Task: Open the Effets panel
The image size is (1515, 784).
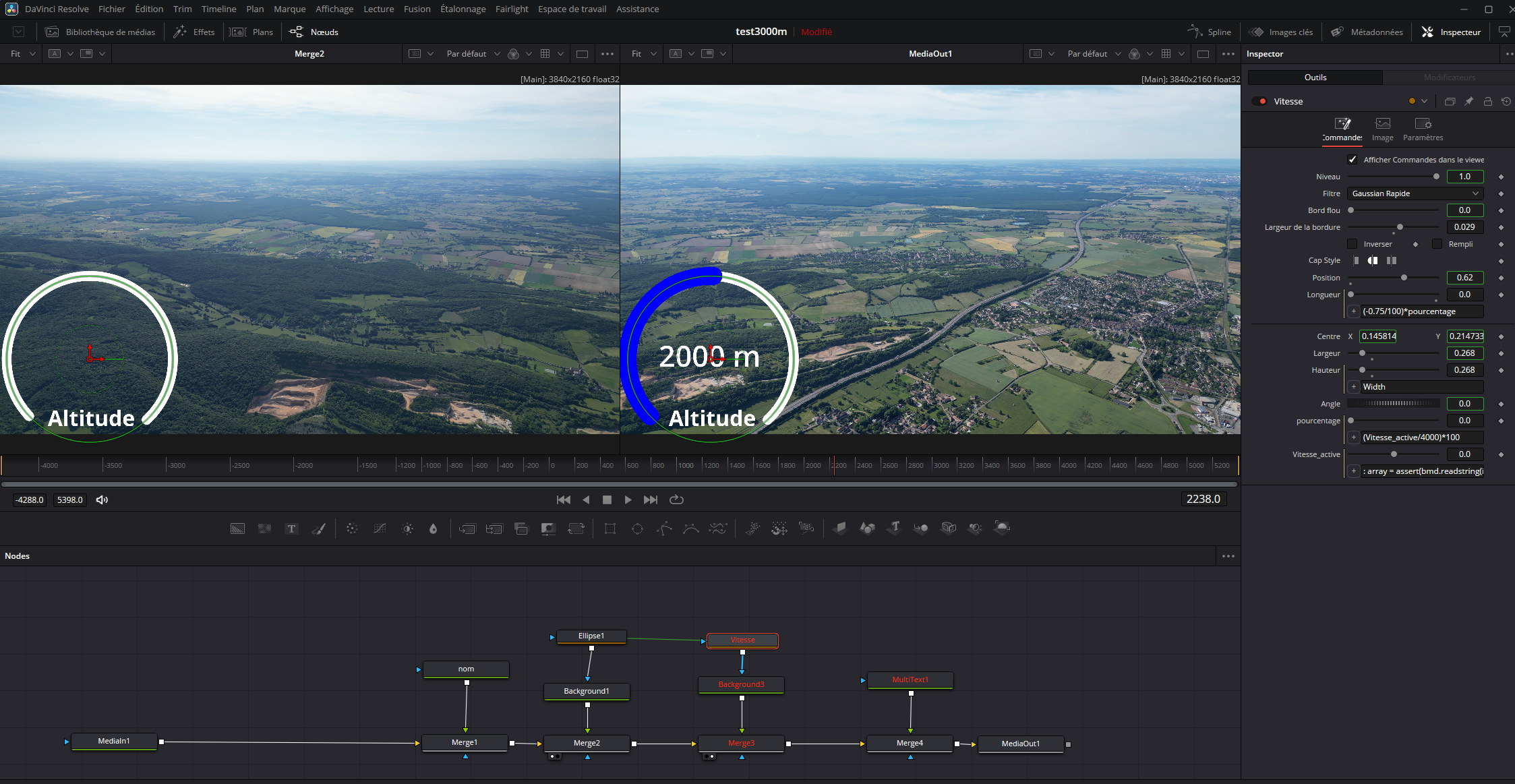Action: tap(194, 32)
